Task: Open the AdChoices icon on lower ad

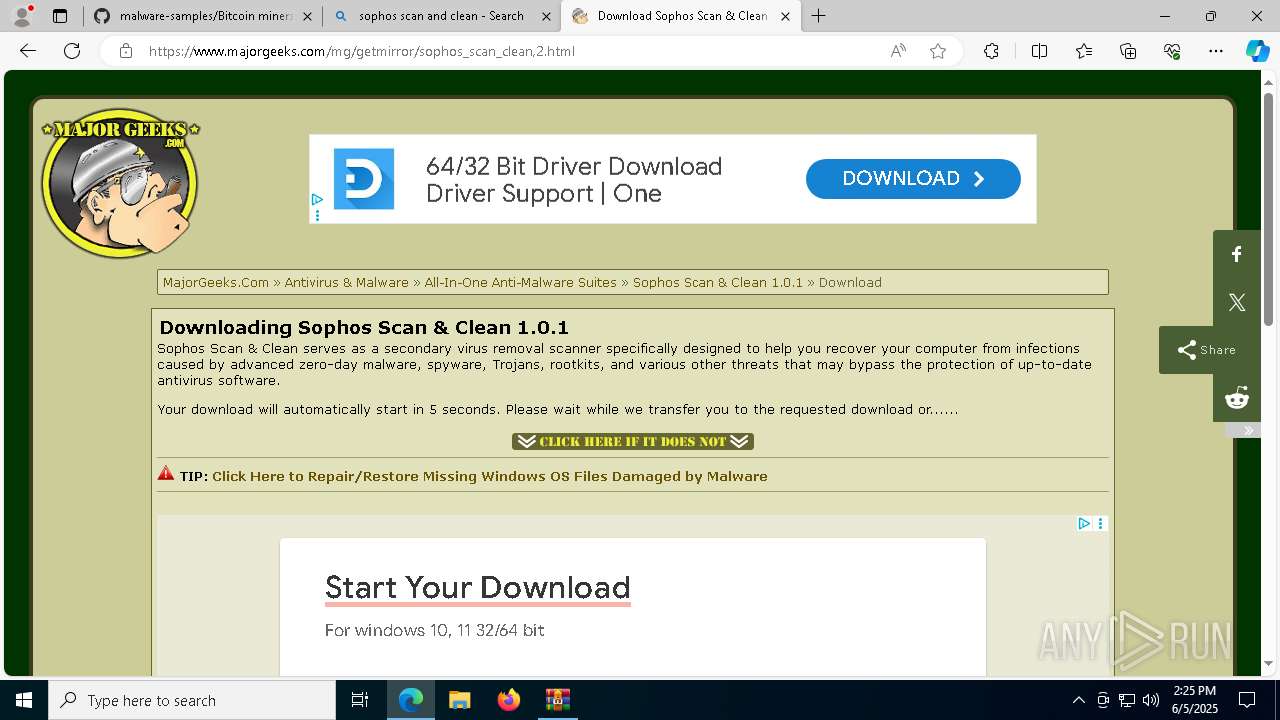Action: 1084,523
